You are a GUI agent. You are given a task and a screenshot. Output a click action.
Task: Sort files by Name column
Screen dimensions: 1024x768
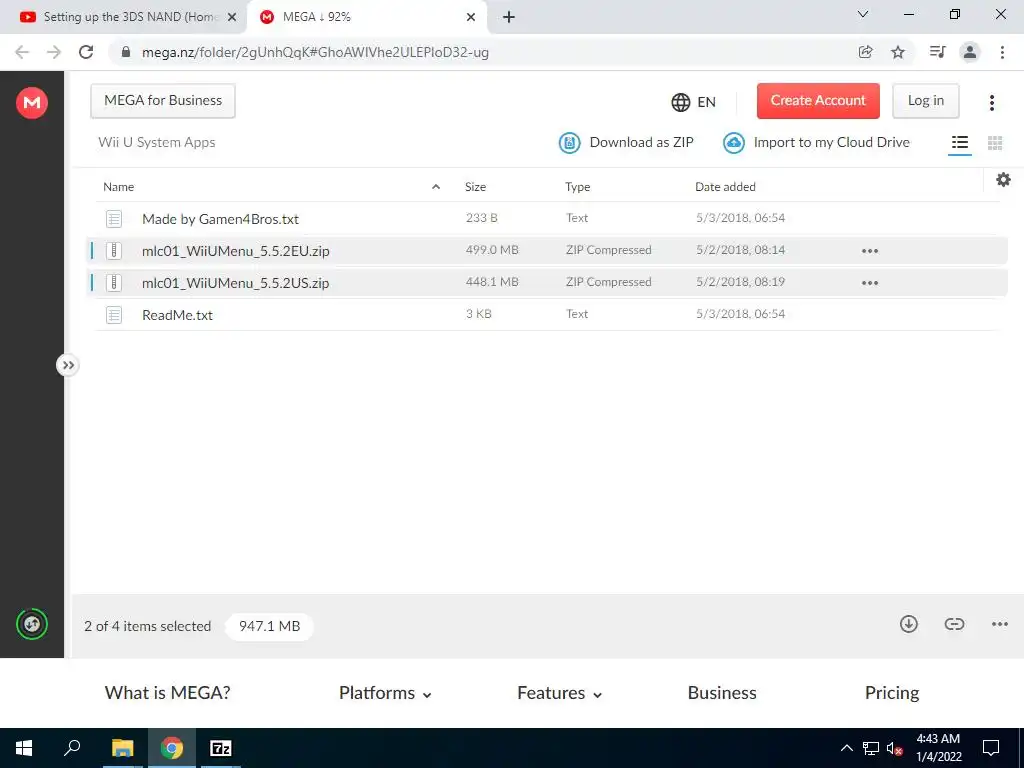coord(118,187)
